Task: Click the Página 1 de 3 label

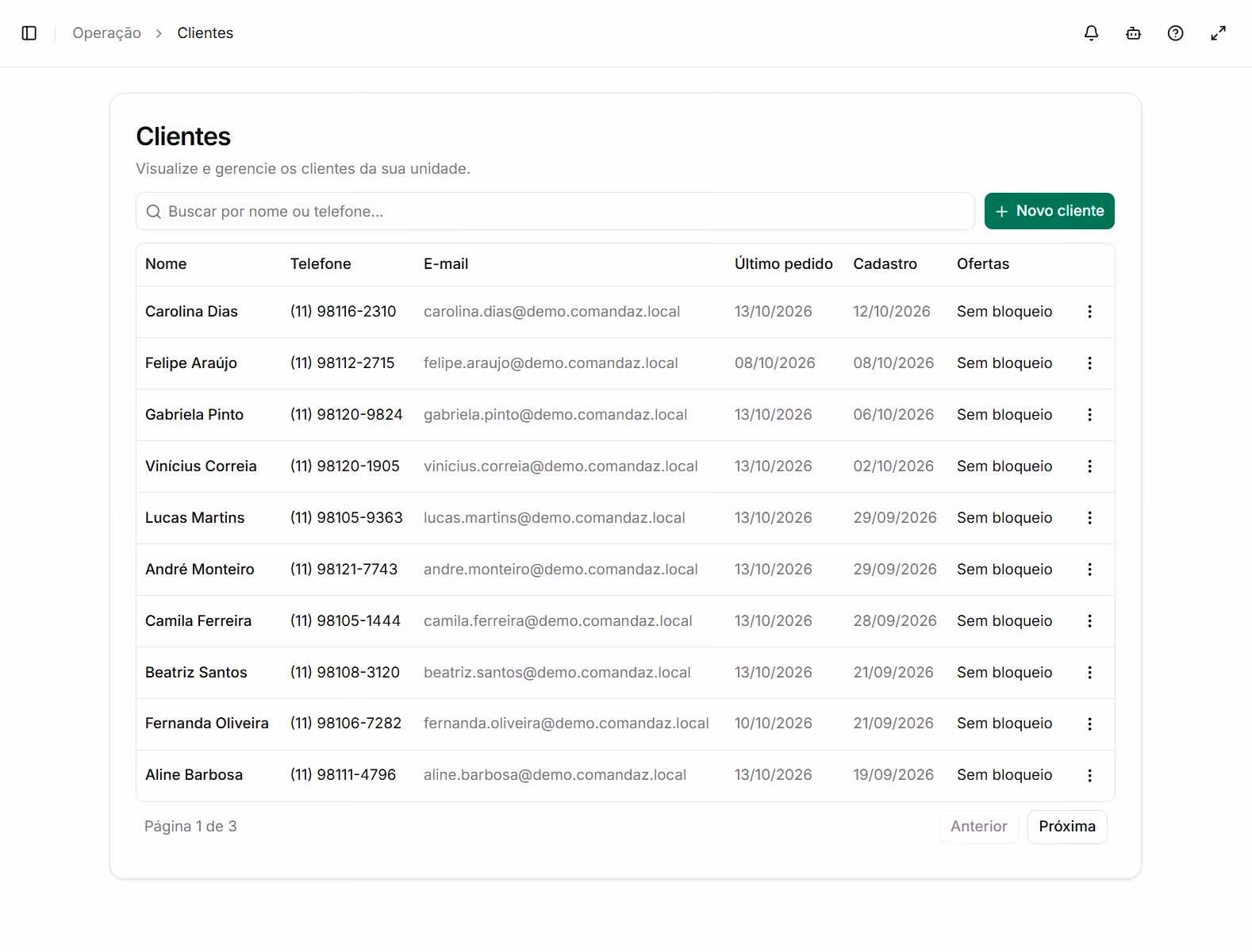Action: click(190, 827)
